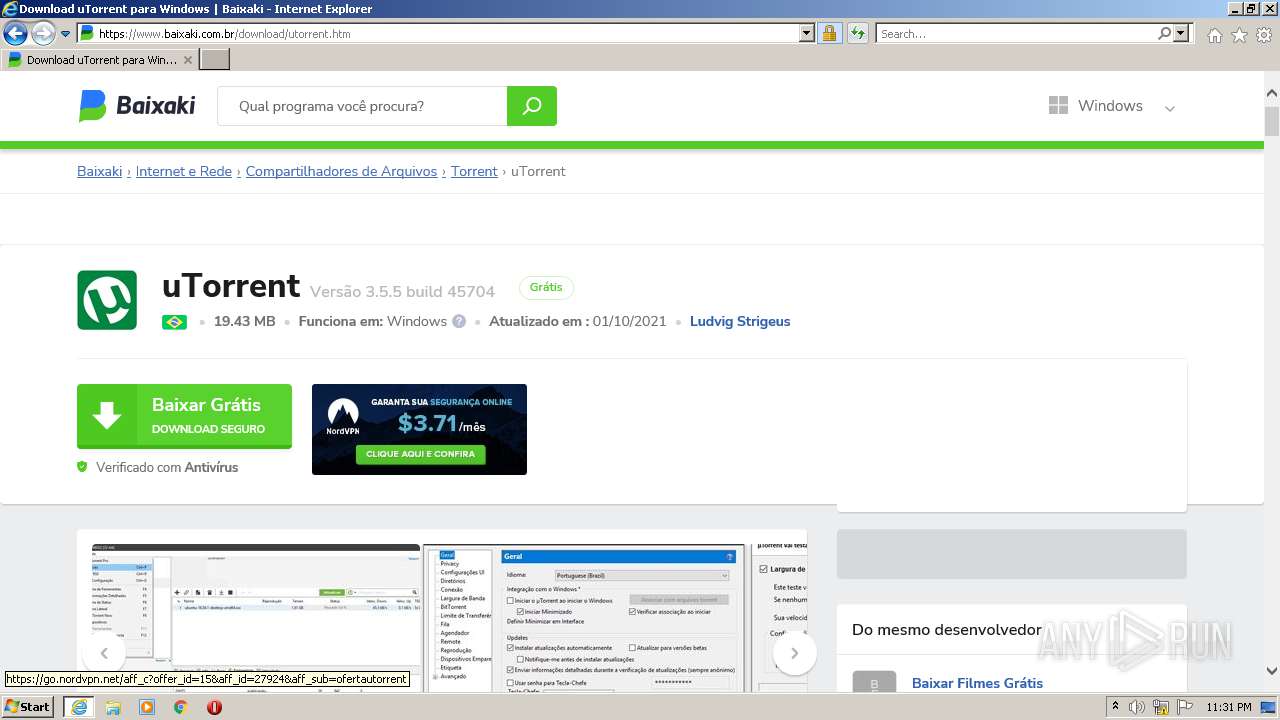The image size is (1280, 720).
Task: Open the search provider dropdown arrow
Action: 1181,34
